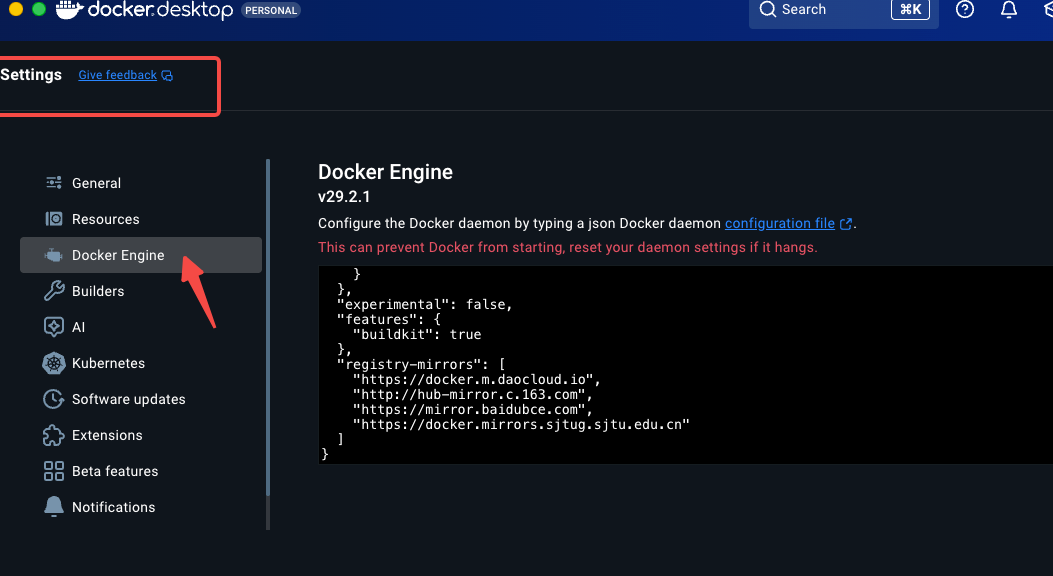1053x576 pixels.
Task: Click the ⌘K shortcut badge
Action: tap(910, 9)
